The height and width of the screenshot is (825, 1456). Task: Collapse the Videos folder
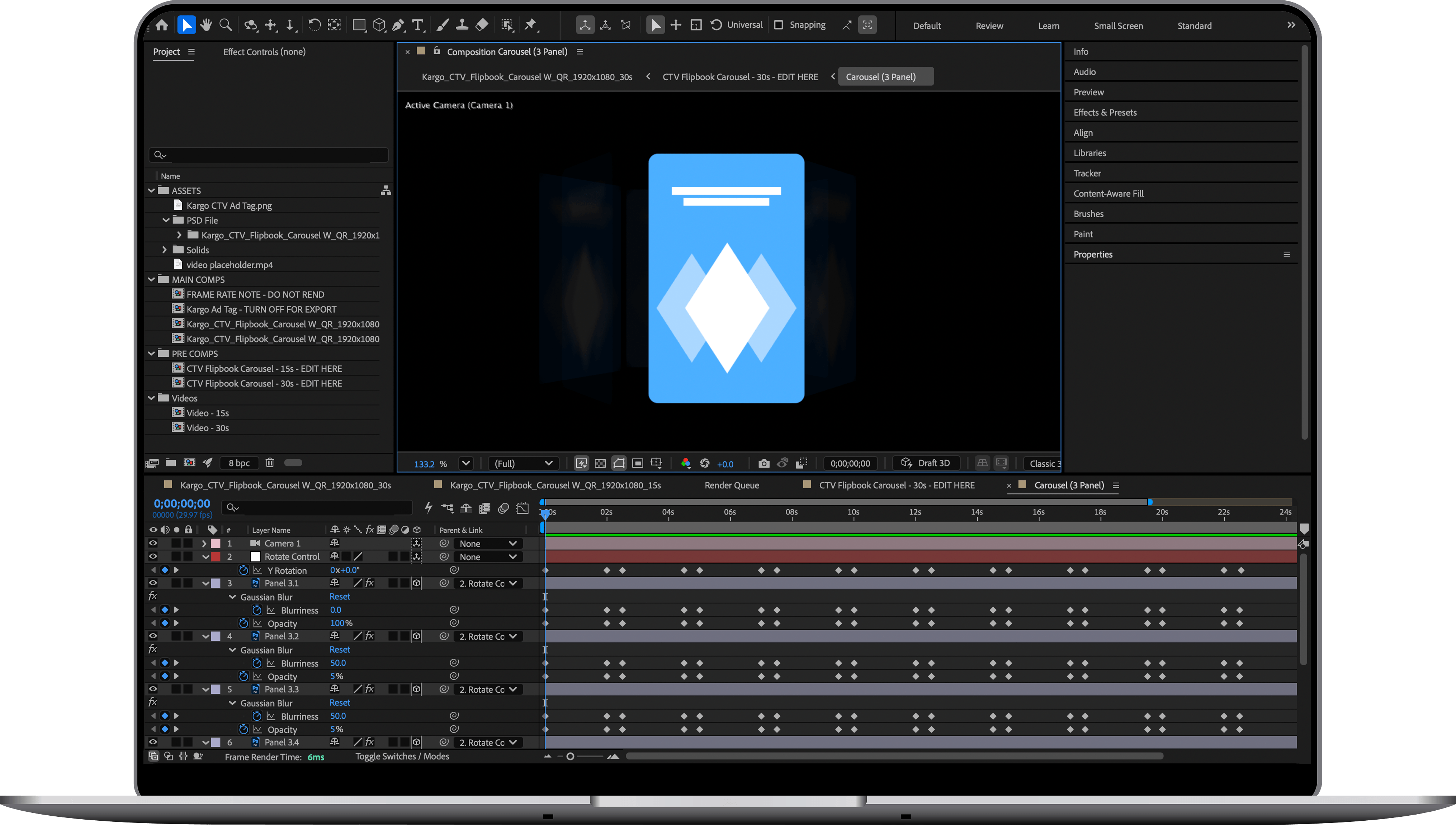click(151, 398)
